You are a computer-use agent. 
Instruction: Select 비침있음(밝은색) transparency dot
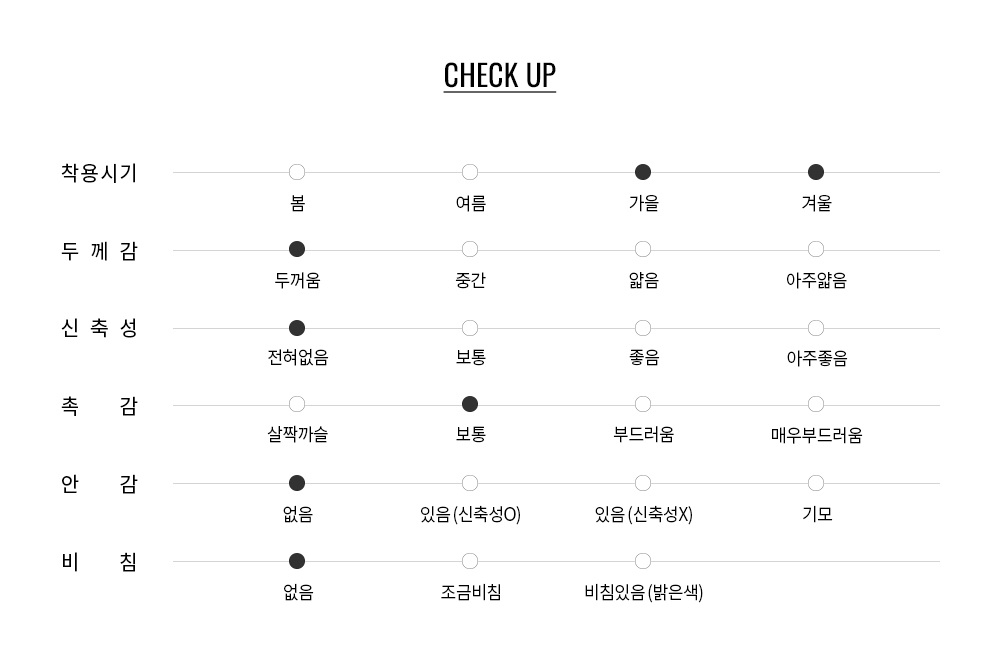pyautogui.click(x=643, y=561)
